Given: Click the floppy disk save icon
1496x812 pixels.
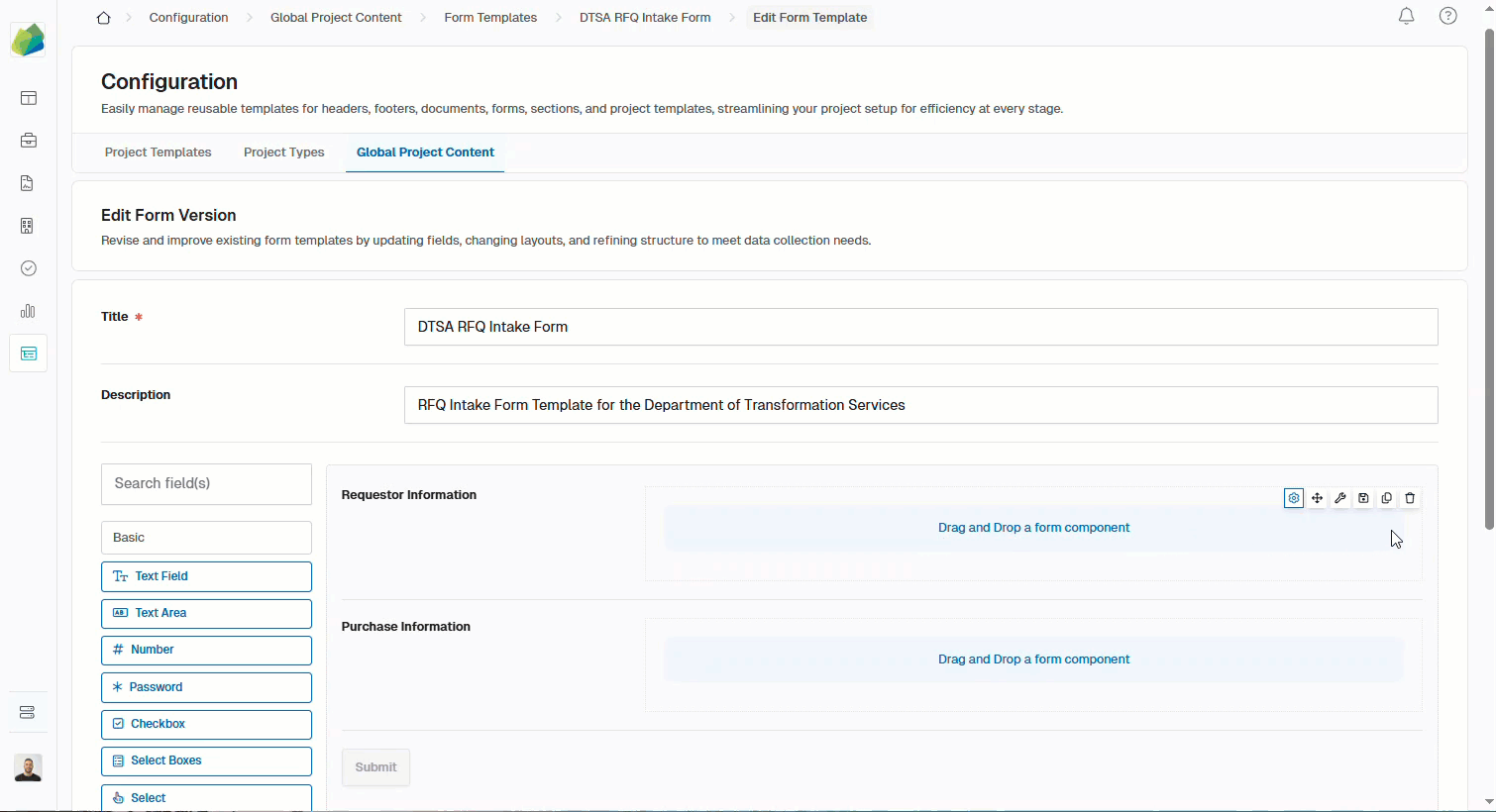Looking at the screenshot, I should 1363,498.
